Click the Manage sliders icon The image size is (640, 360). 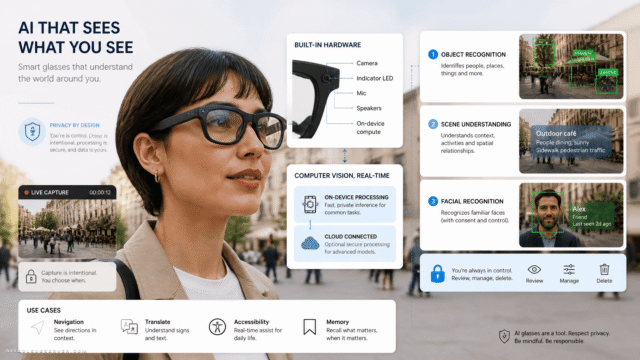pos(569,269)
